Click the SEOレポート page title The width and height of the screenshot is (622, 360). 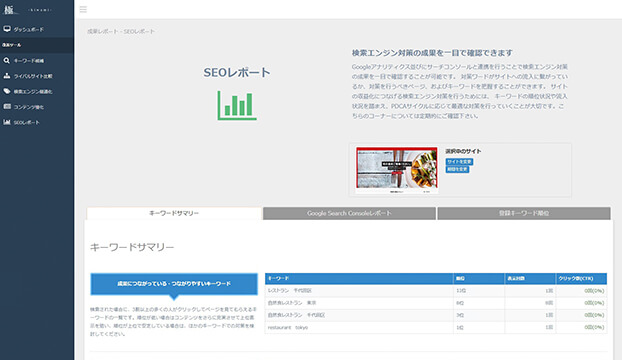(x=237, y=73)
